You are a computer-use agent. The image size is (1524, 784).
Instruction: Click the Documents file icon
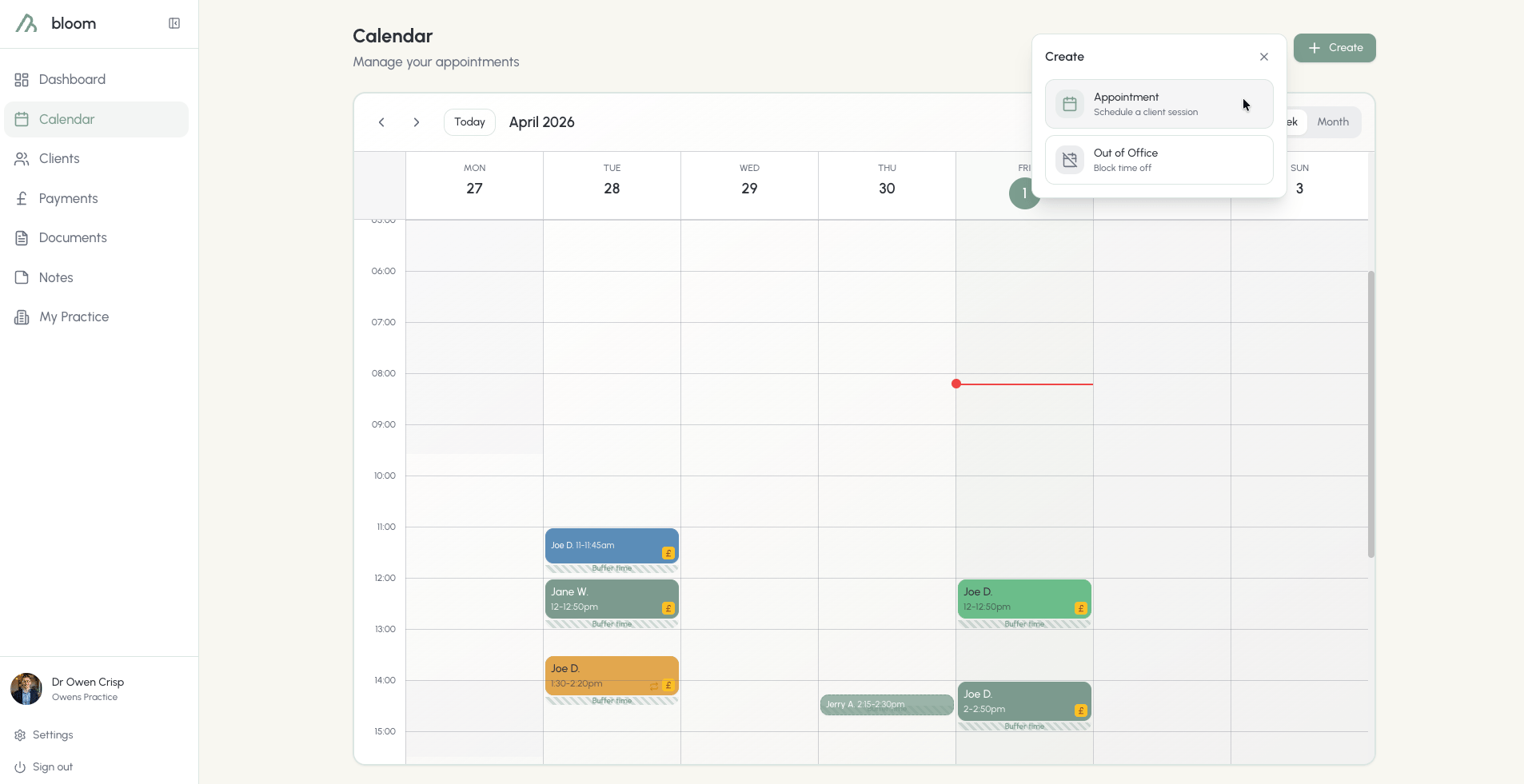click(x=22, y=237)
